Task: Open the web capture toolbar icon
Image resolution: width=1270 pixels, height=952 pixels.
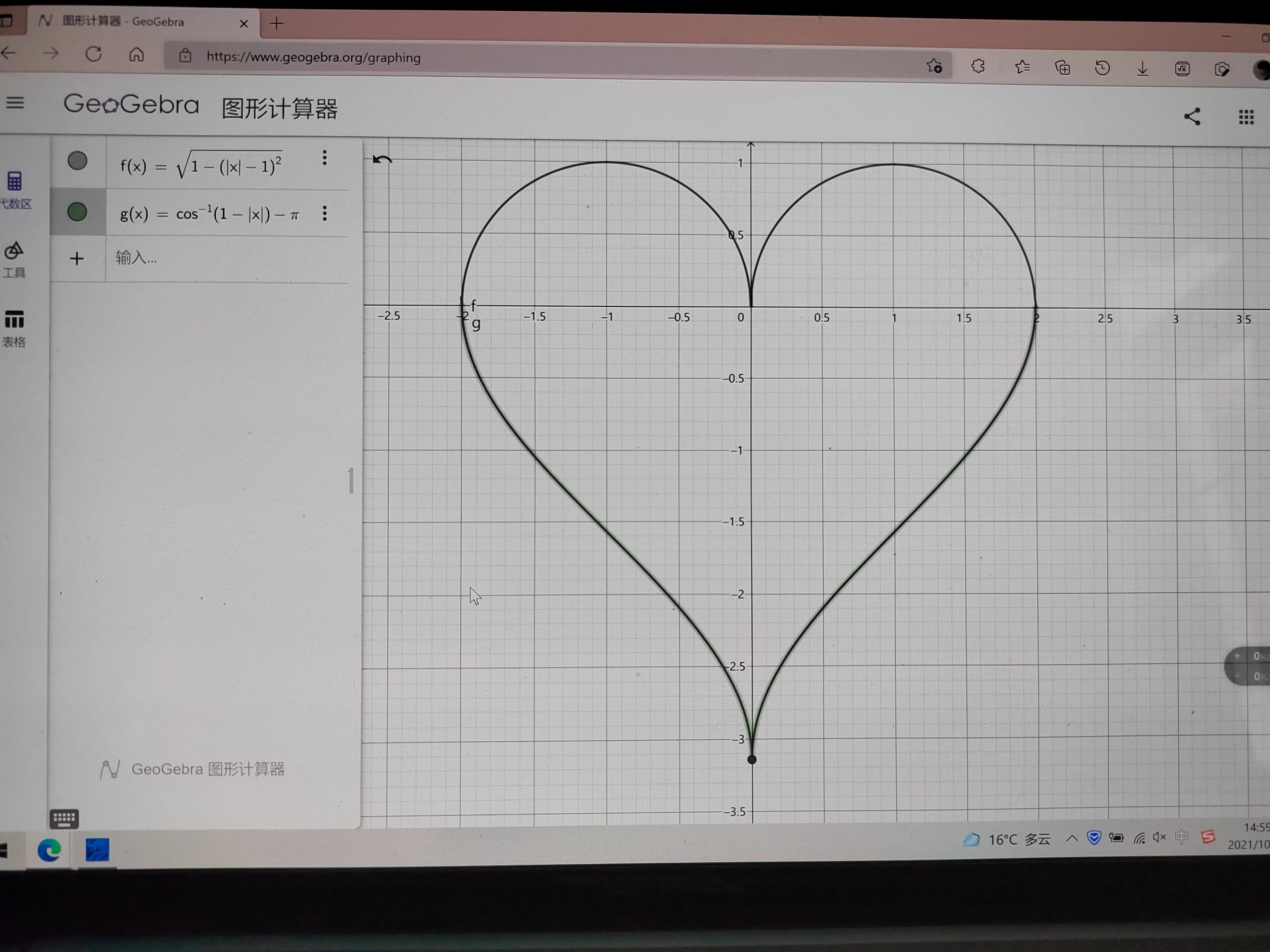Action: click(x=1222, y=70)
